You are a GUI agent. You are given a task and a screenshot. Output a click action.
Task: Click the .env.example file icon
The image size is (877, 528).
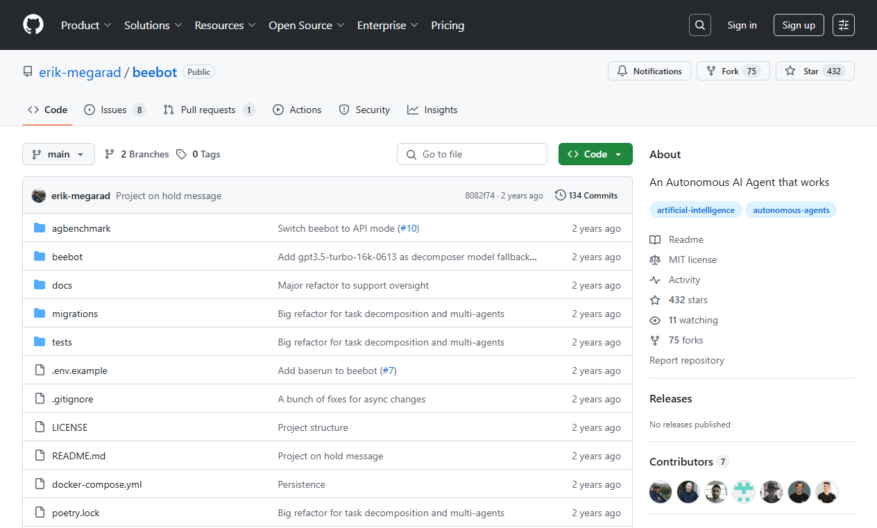[39, 370]
